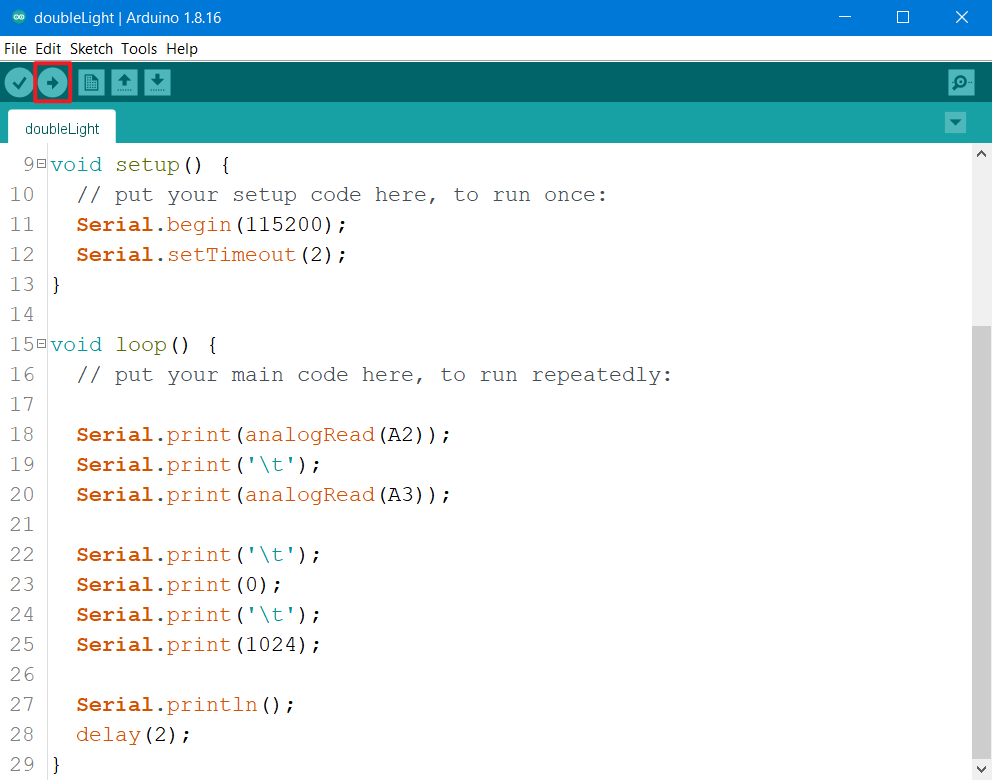The image size is (992, 780).
Task: Open the Help menu
Action: [x=182, y=48]
